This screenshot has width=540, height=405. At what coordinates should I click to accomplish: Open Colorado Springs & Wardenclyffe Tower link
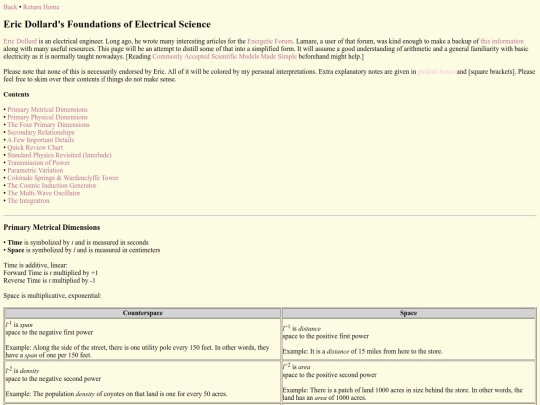point(63,178)
